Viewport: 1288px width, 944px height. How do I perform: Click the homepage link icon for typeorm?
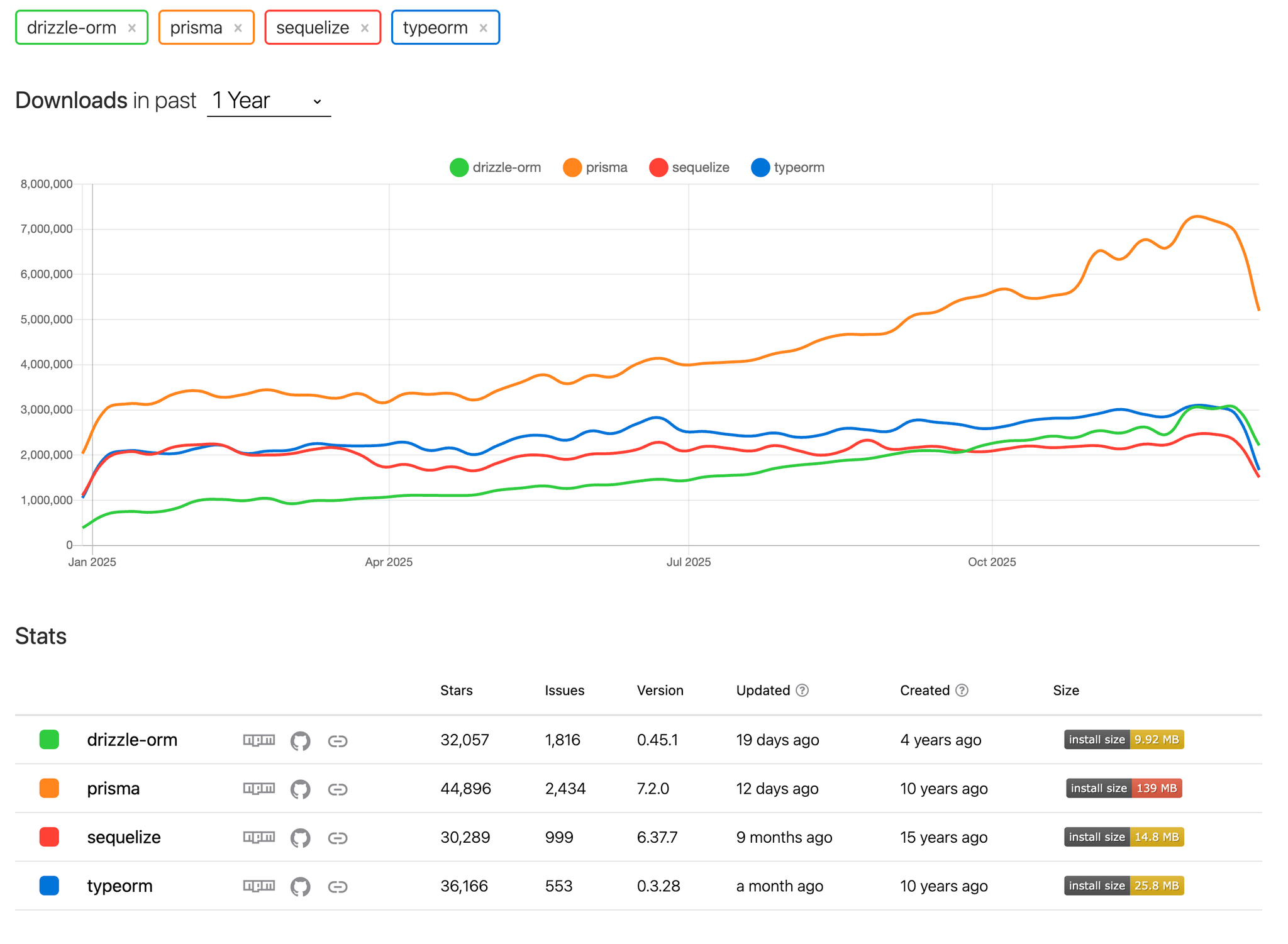pyautogui.click(x=338, y=886)
